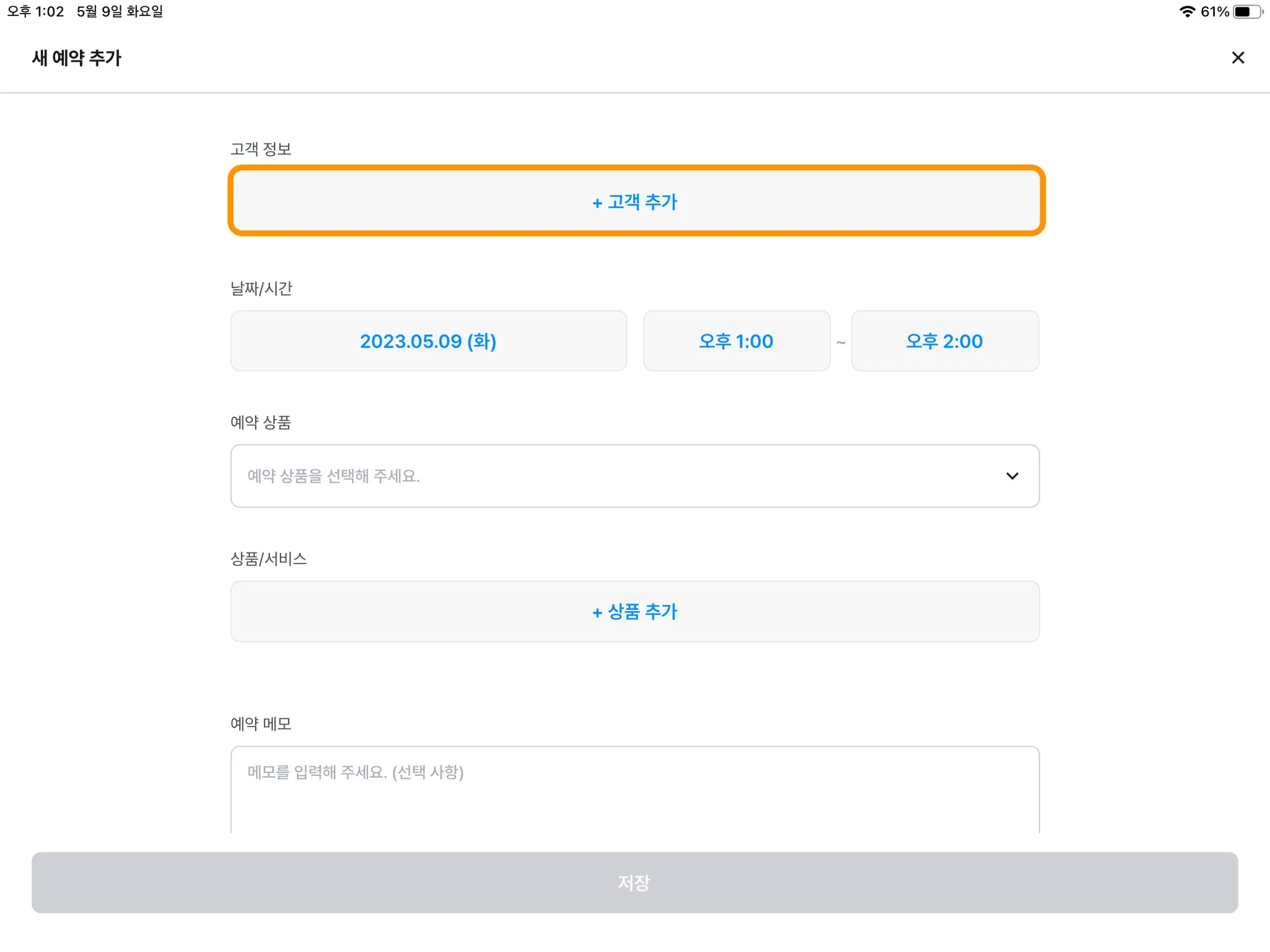
Task: Tap the 오후 1:02 clock in status bar
Action: click(36, 12)
